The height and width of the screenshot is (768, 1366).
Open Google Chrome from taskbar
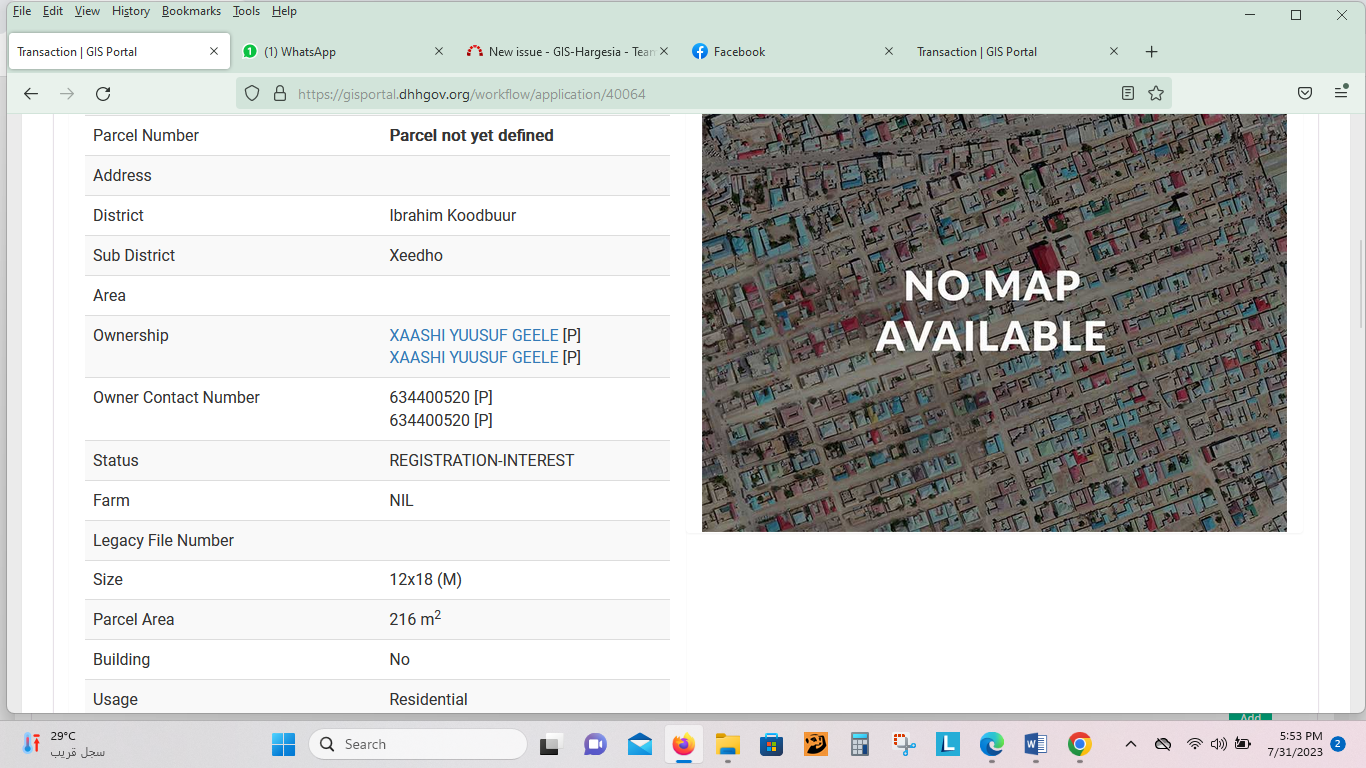pos(1079,744)
